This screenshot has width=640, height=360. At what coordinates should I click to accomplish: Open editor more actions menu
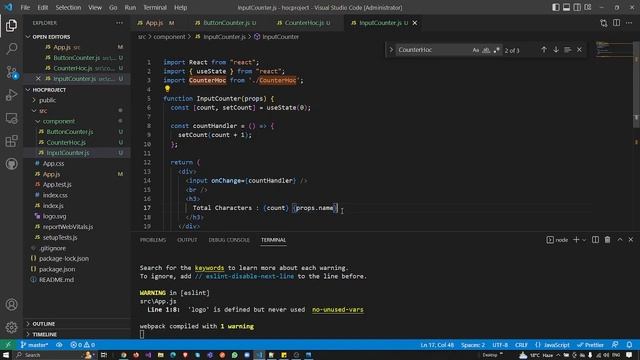[629, 23]
